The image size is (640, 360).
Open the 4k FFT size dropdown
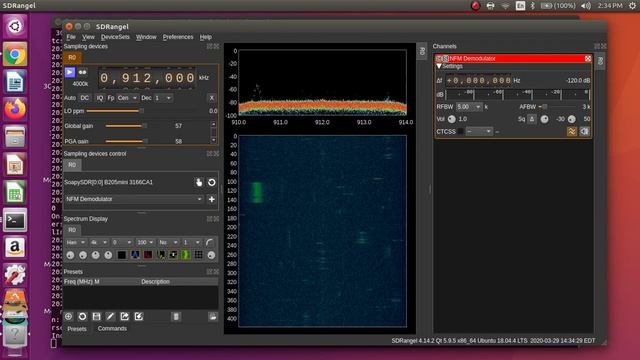tap(99, 242)
